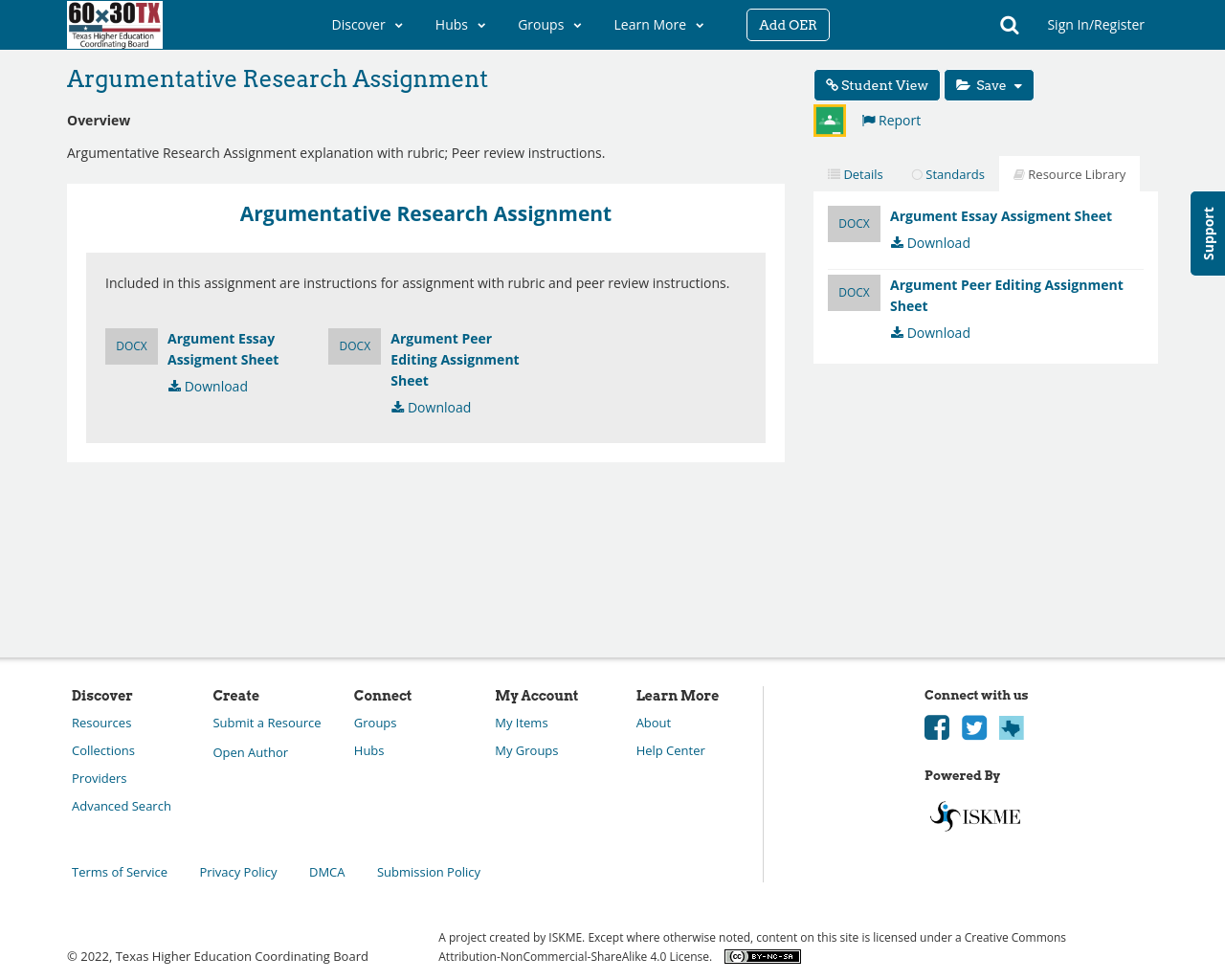Open footer Groups link under Connect
This screenshot has height=980, width=1225.
375,724
